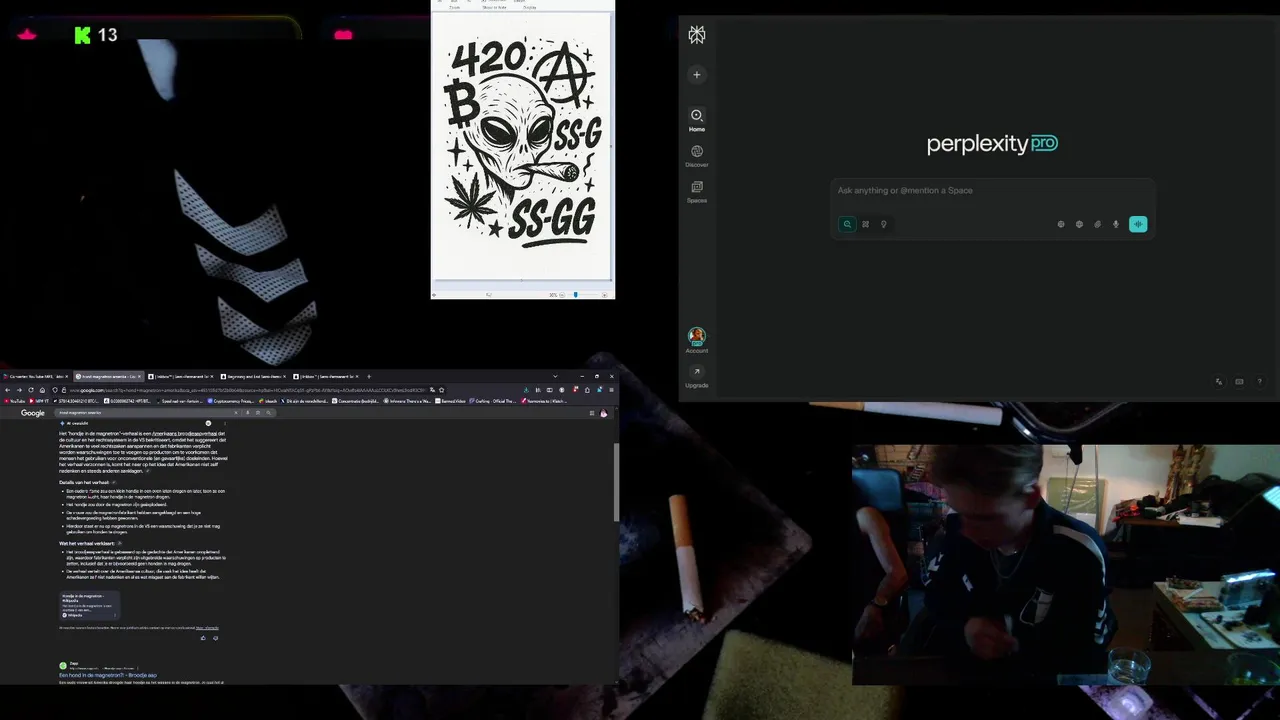
Task: Click alien 420 image in viewer
Action: click(x=522, y=146)
